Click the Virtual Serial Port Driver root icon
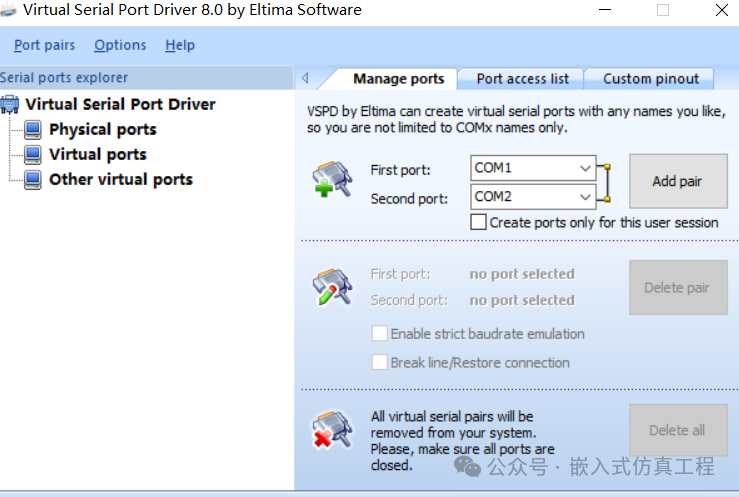Screen dimensions: 739x497 (x=9, y=104)
